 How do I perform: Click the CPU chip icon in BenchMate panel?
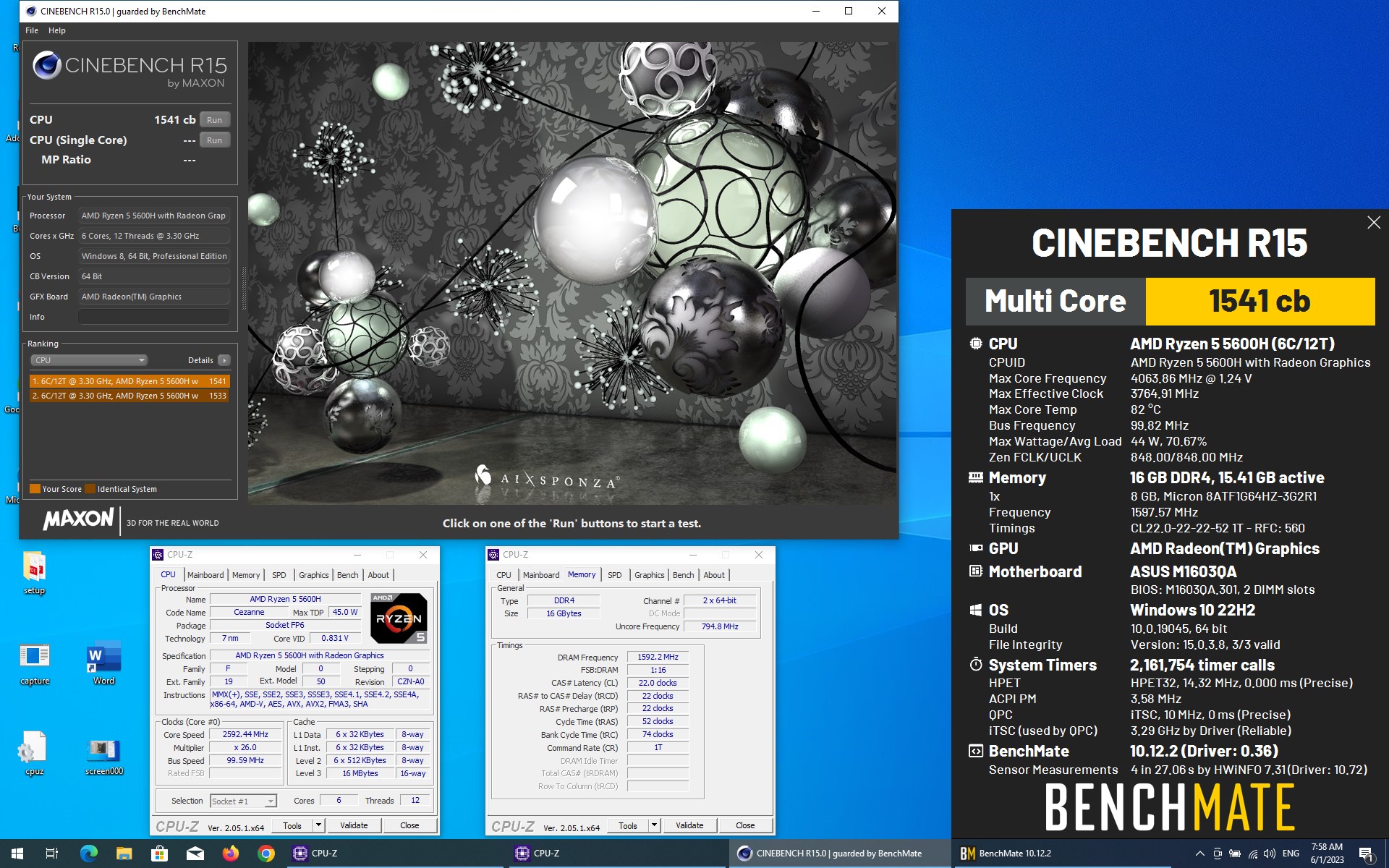[976, 344]
